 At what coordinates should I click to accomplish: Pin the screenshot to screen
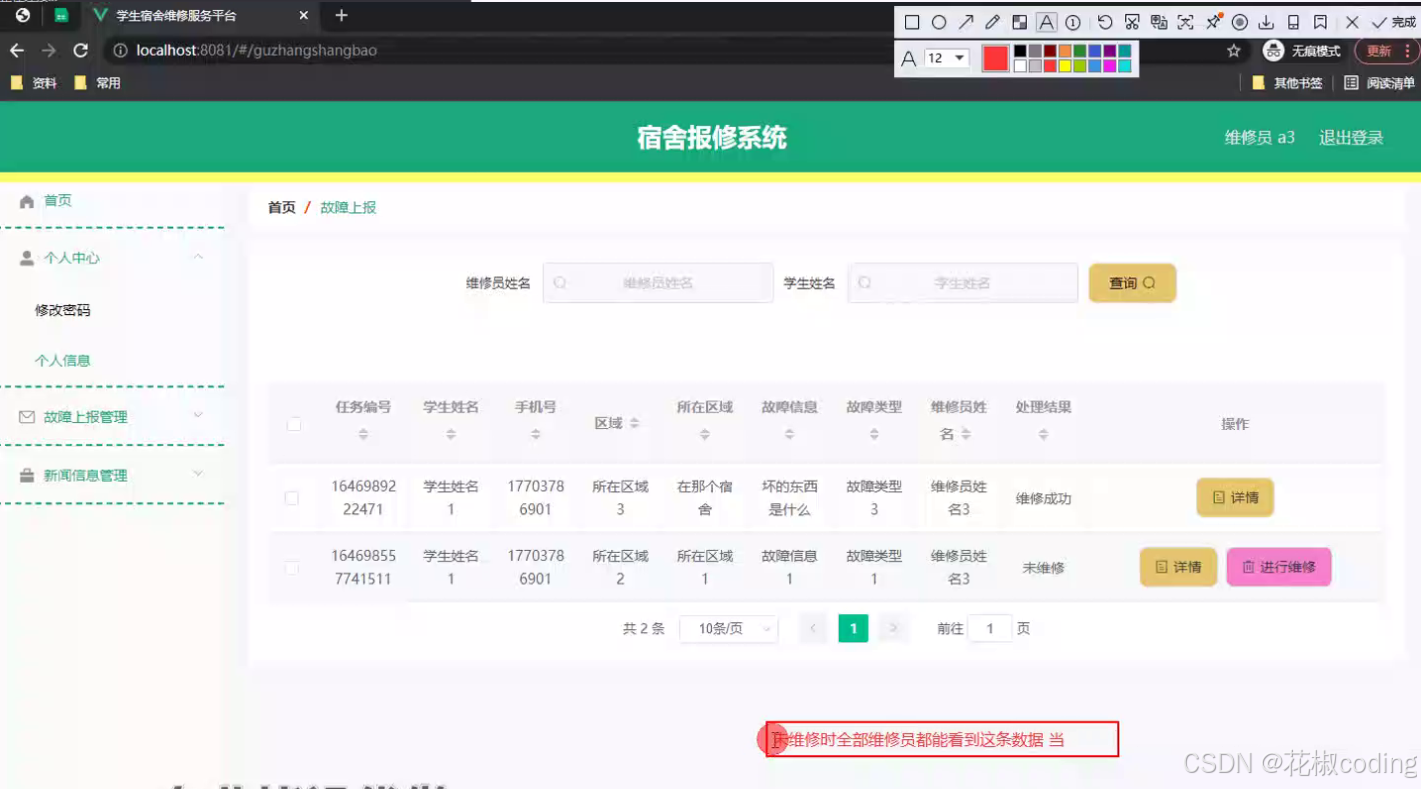[1213, 22]
